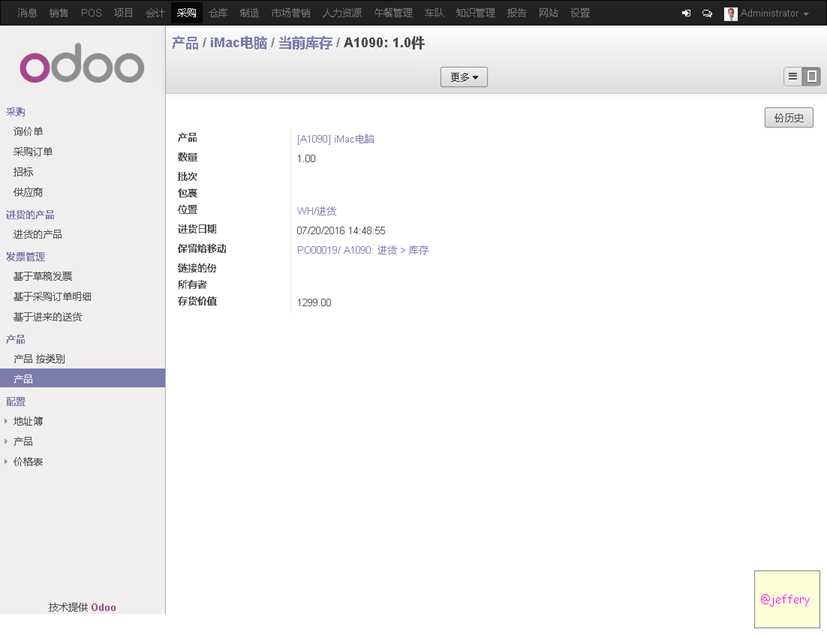The height and width of the screenshot is (635, 827).
Task: Open the 会计 top menu
Action: coord(155,13)
